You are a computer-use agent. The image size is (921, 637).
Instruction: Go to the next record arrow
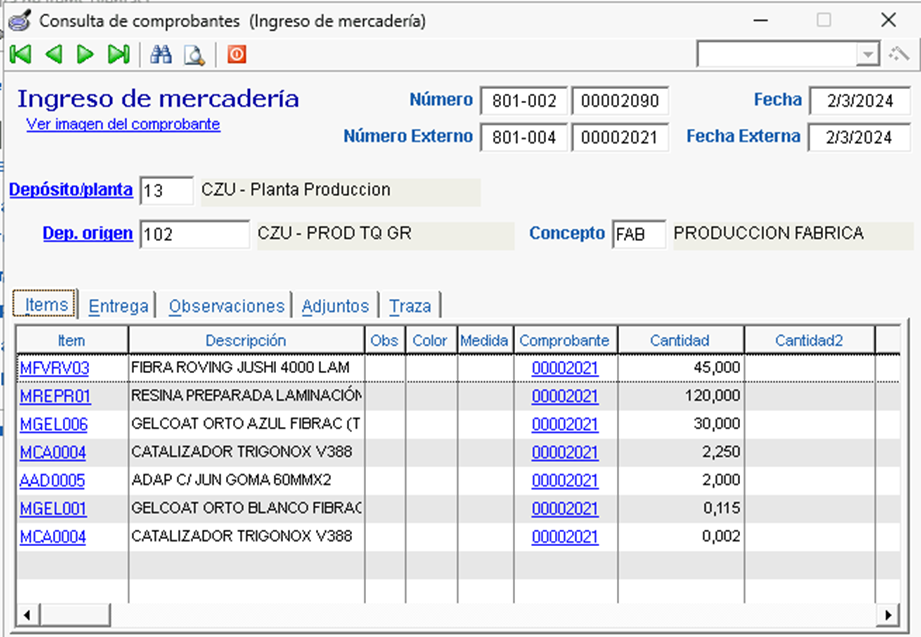pos(85,55)
